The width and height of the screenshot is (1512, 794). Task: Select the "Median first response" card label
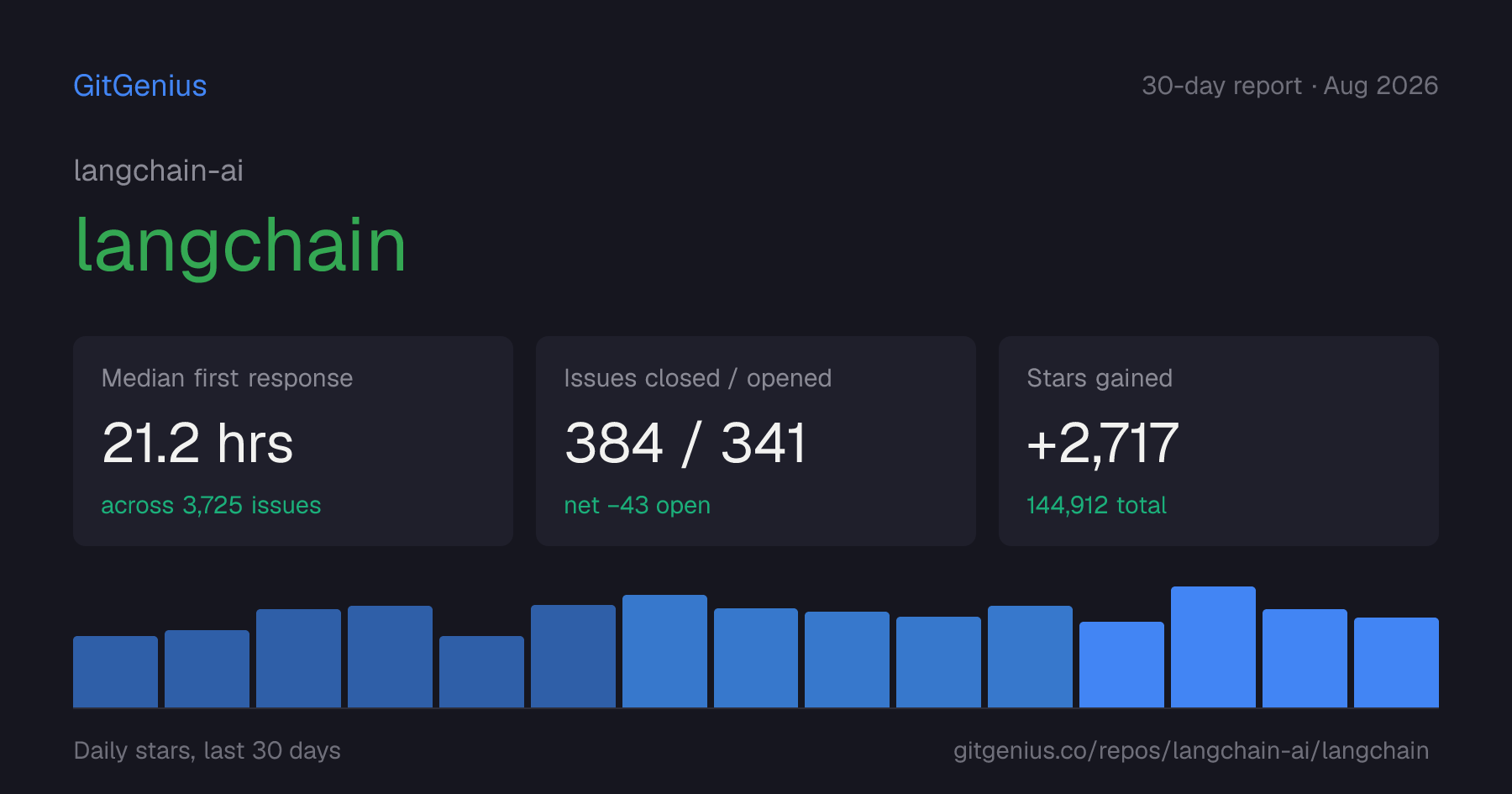click(x=227, y=378)
